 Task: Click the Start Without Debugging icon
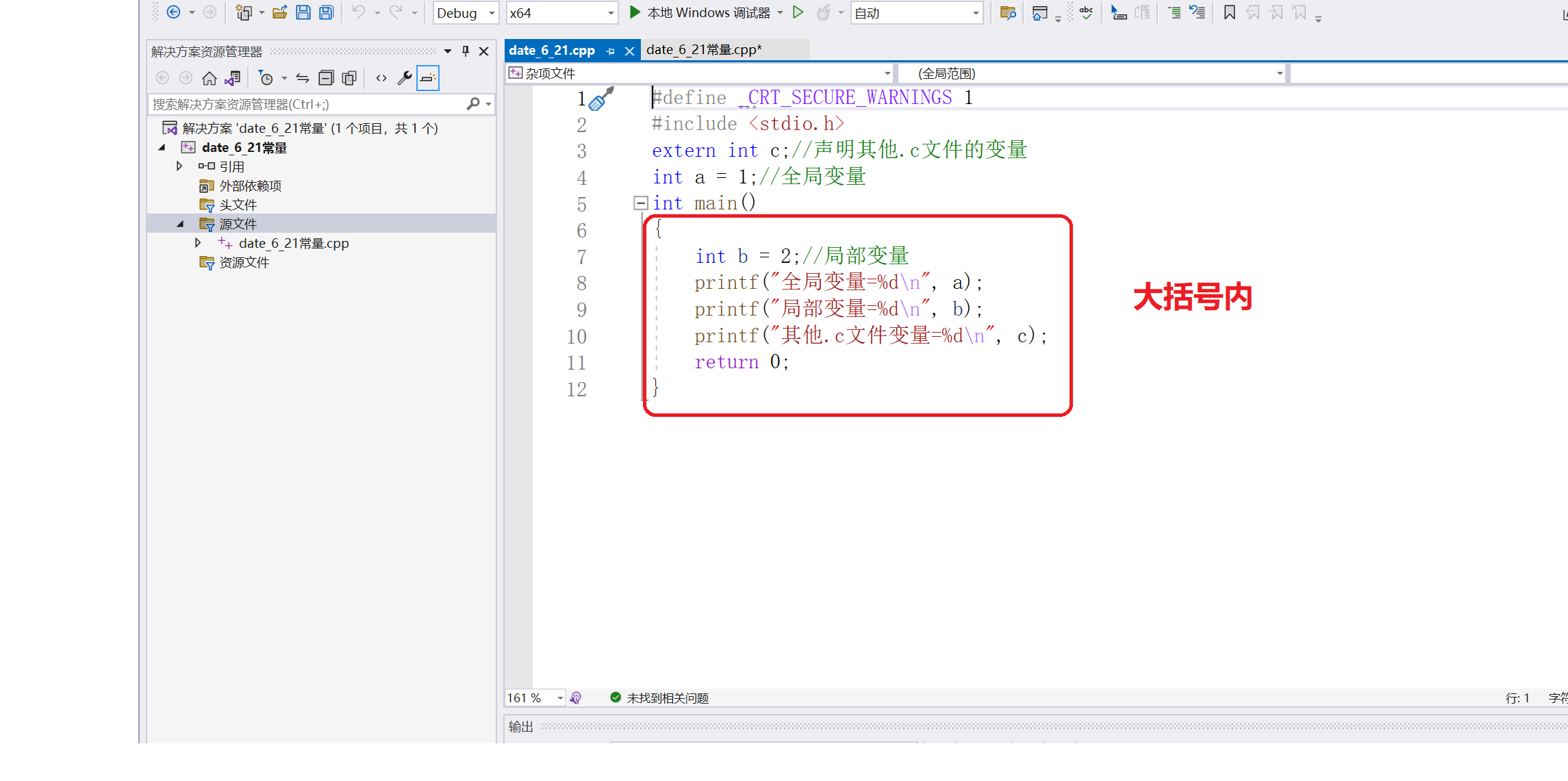[x=798, y=12]
